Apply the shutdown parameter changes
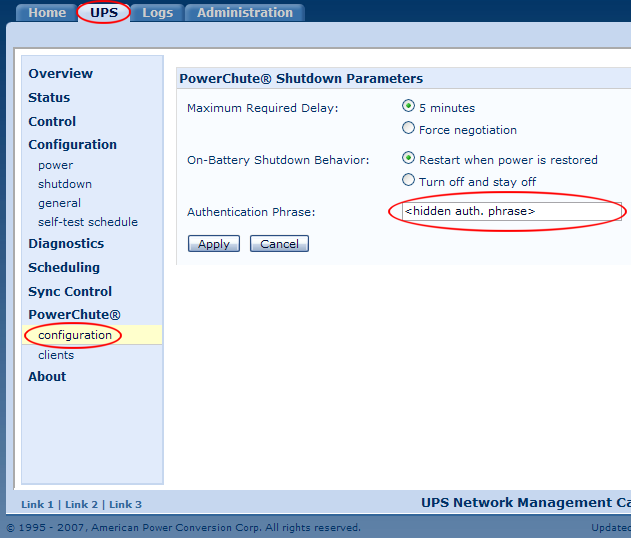631x538 pixels. [214, 244]
